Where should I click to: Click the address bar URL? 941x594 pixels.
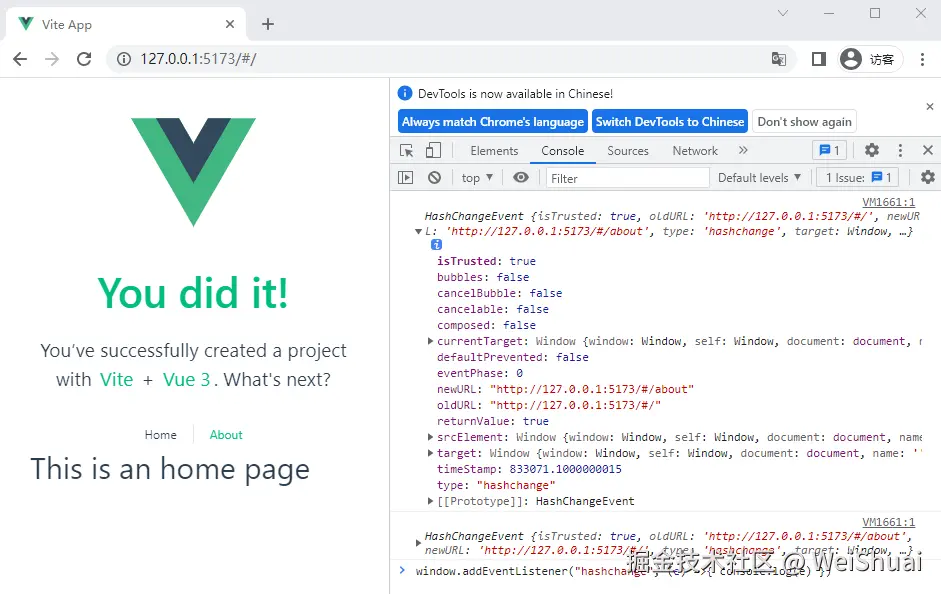[x=198, y=59]
